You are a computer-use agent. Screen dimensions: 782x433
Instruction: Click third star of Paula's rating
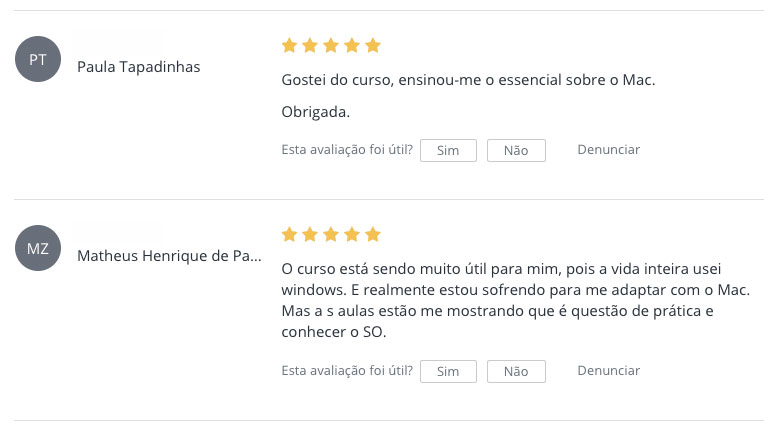pos(331,46)
